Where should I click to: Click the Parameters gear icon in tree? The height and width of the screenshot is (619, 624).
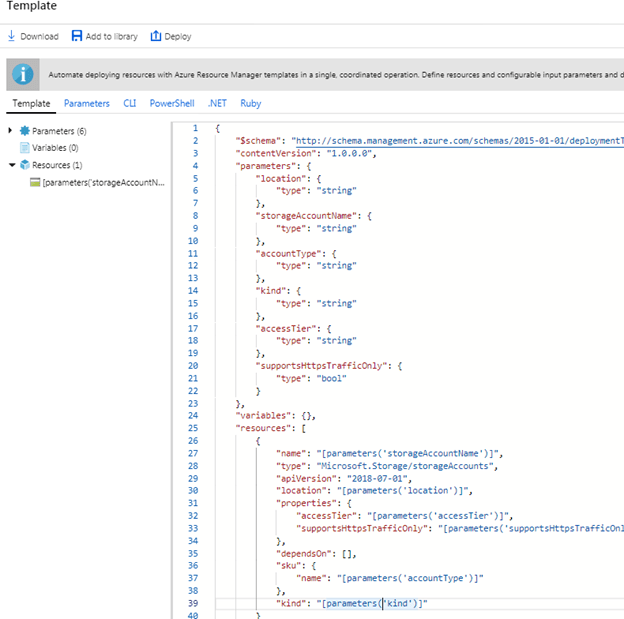point(25,131)
